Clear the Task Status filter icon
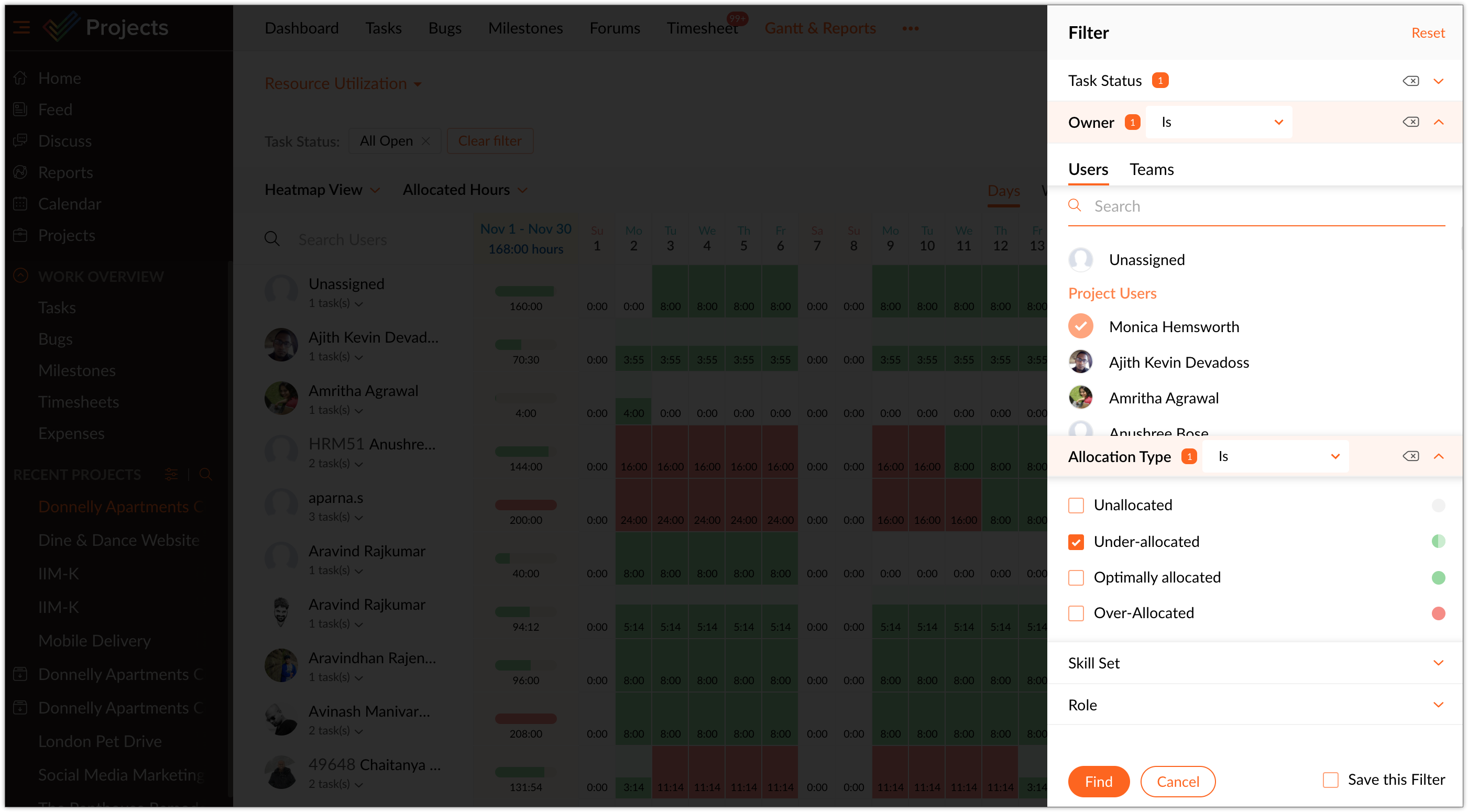The width and height of the screenshot is (1468, 812). pyautogui.click(x=1410, y=81)
